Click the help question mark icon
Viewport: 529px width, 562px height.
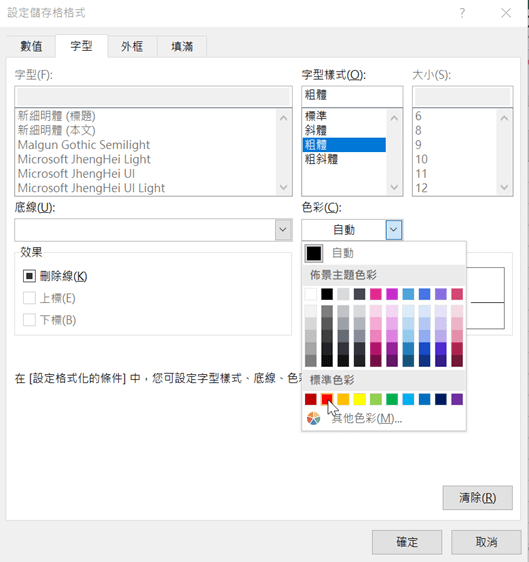coord(462,13)
